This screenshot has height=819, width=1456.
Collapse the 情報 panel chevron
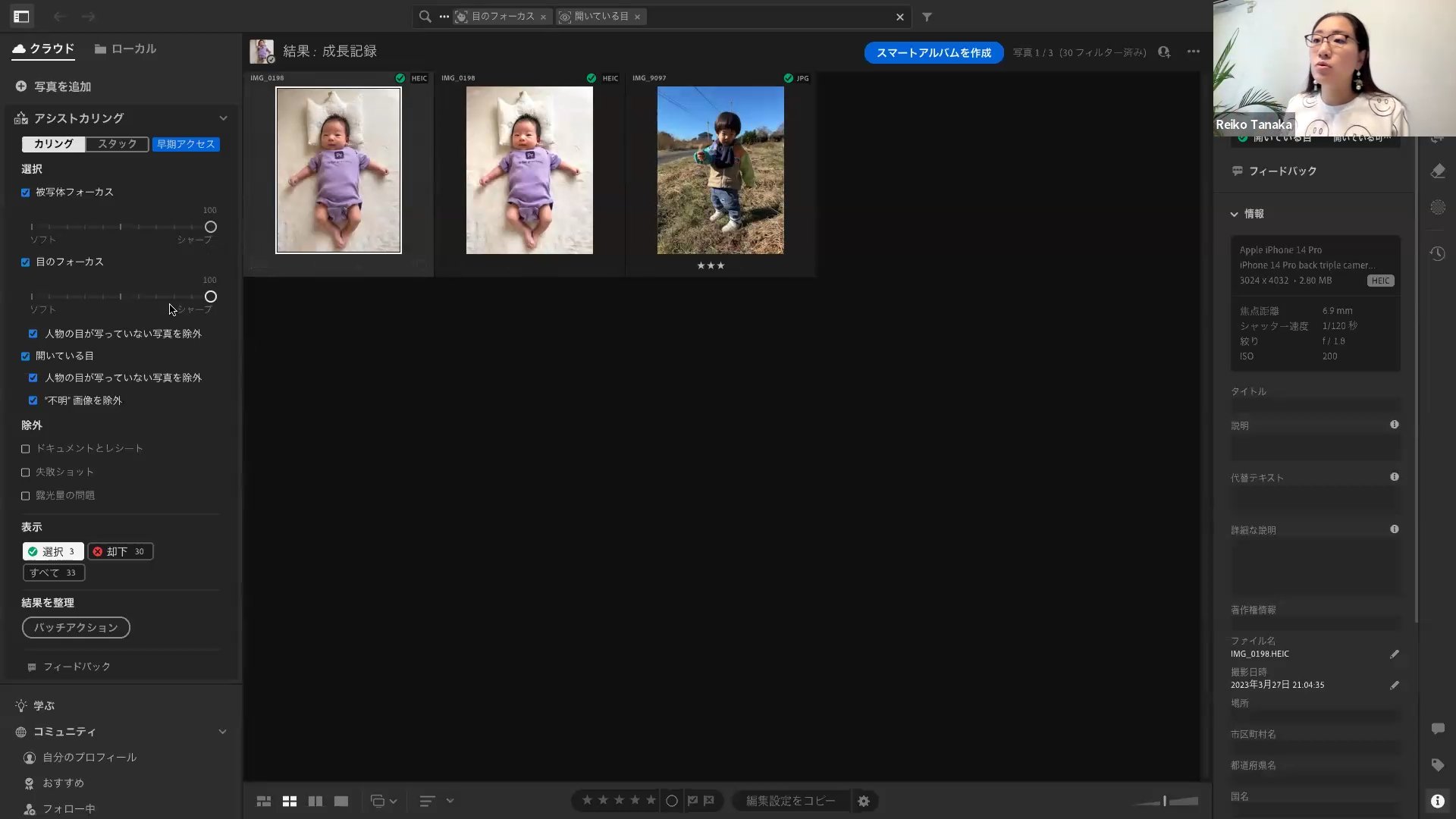pos(1234,215)
